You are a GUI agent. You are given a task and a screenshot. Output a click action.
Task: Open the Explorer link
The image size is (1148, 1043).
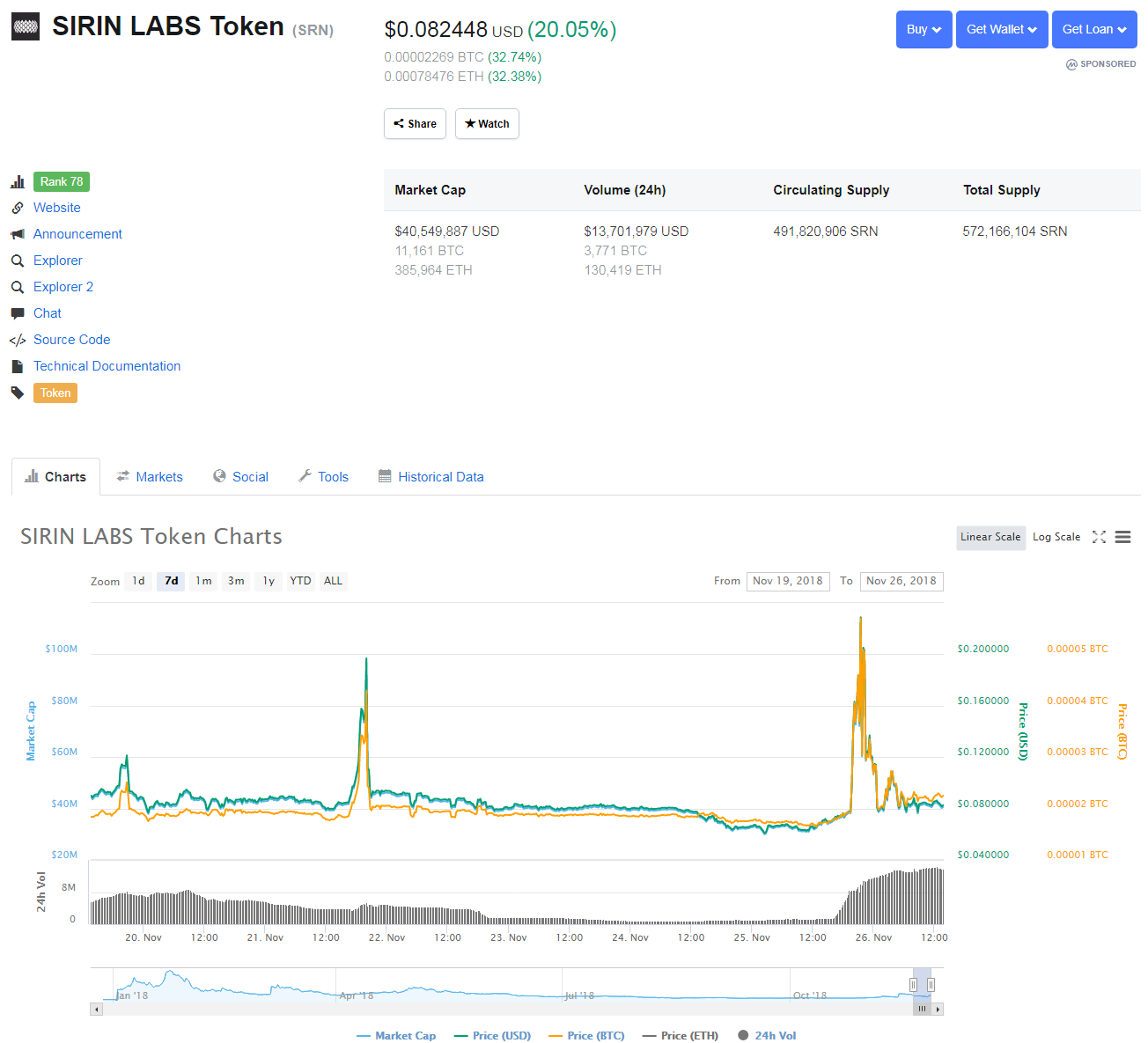58,261
